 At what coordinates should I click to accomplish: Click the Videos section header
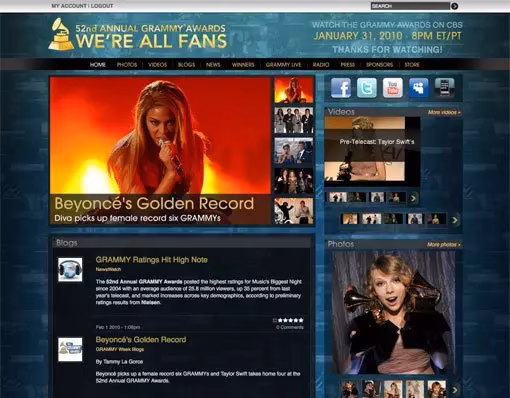point(341,112)
